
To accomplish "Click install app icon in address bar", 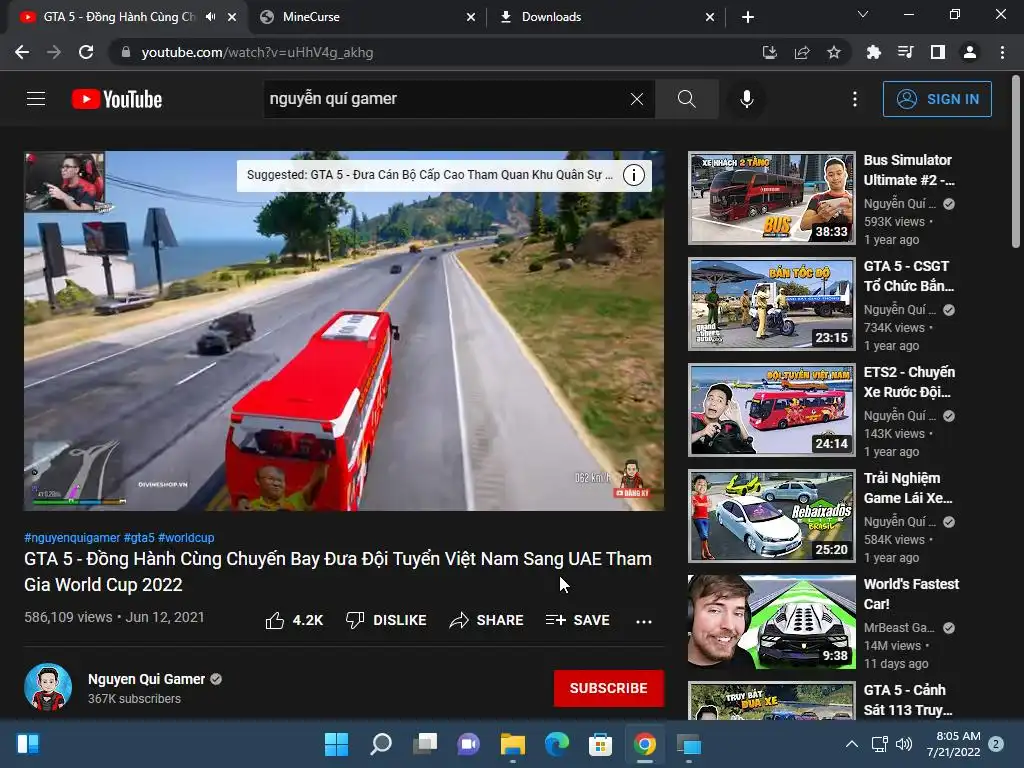I will pyautogui.click(x=769, y=52).
